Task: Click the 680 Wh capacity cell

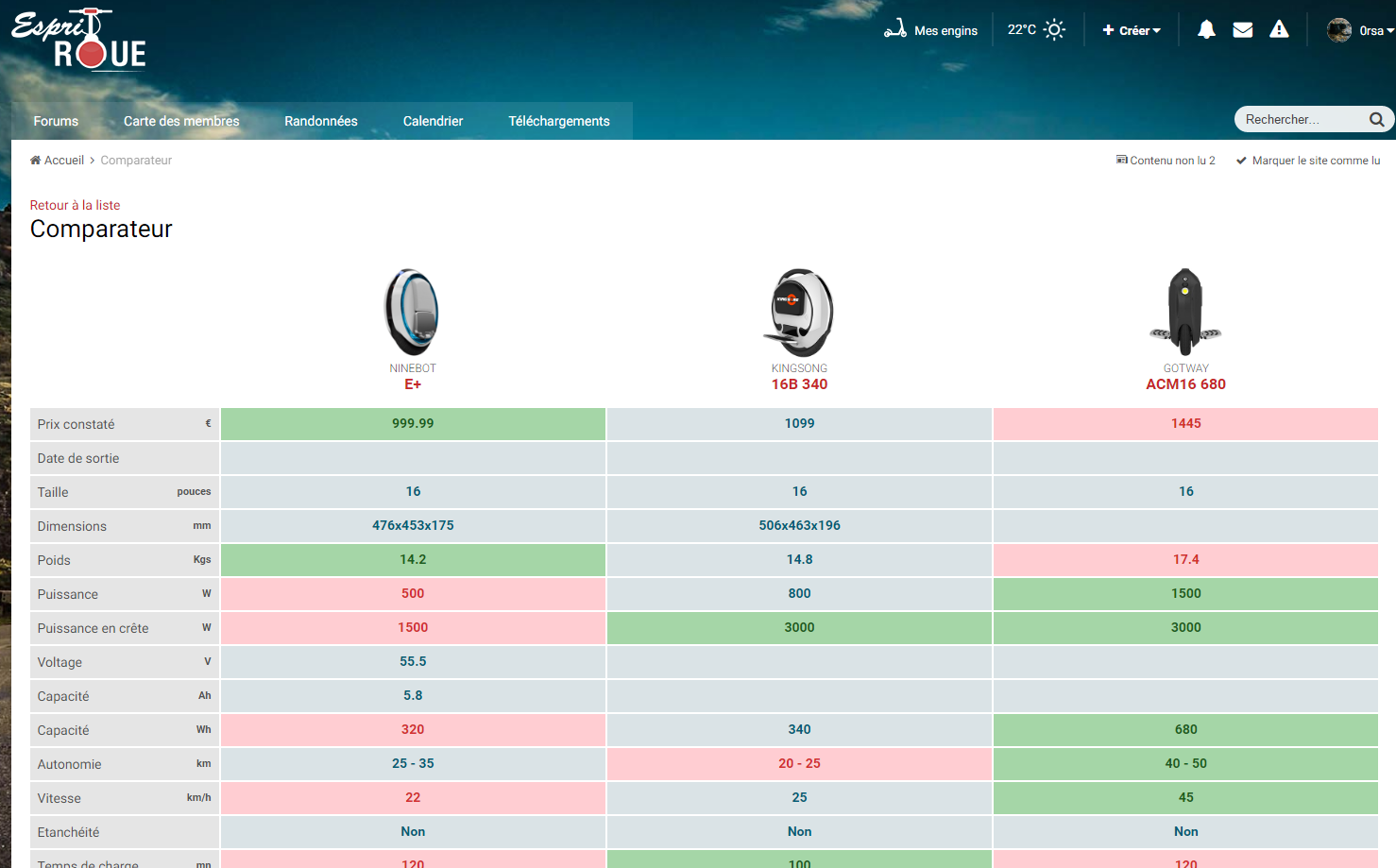Action: coord(1185,729)
